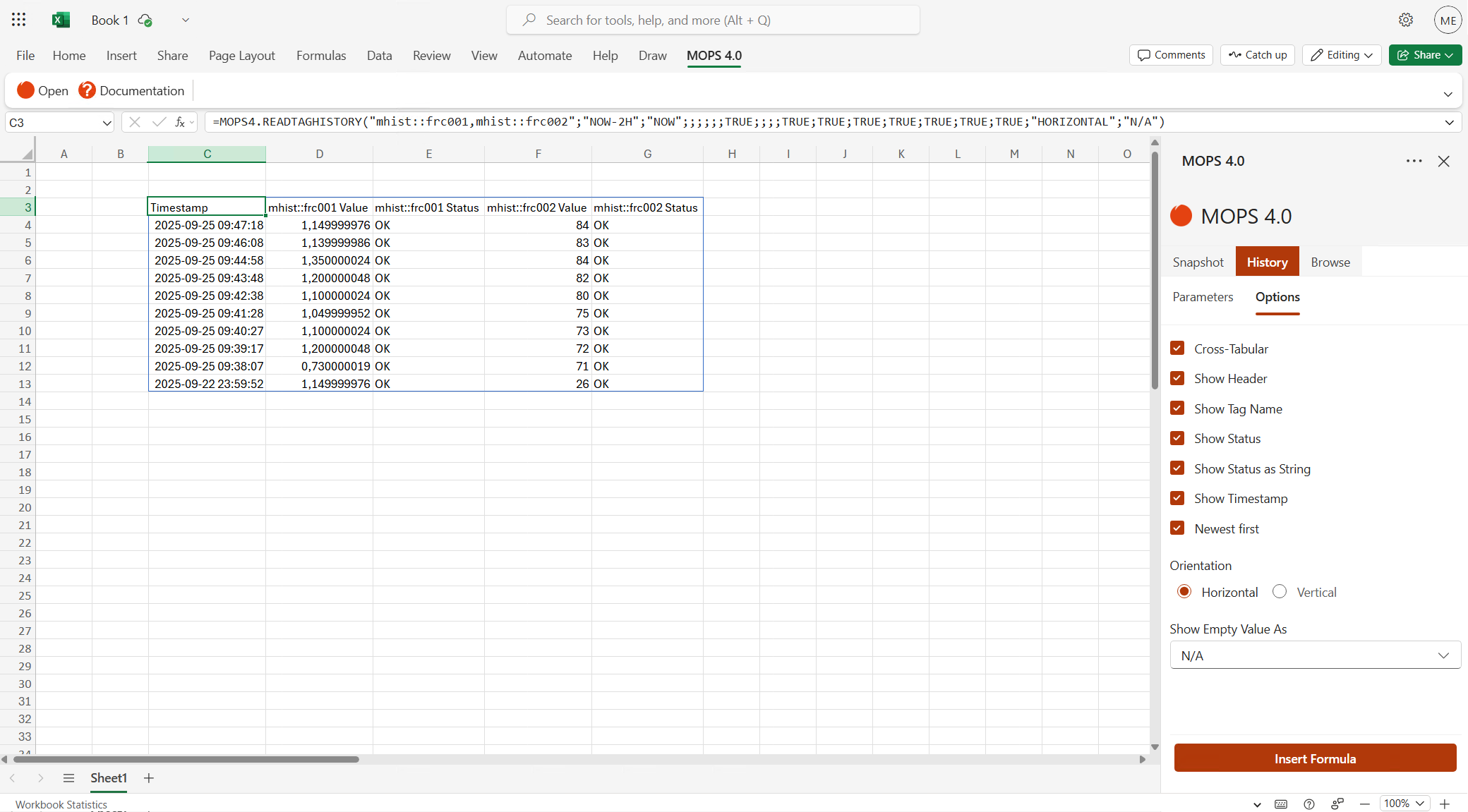Click the Catch up icon

click(x=1257, y=54)
